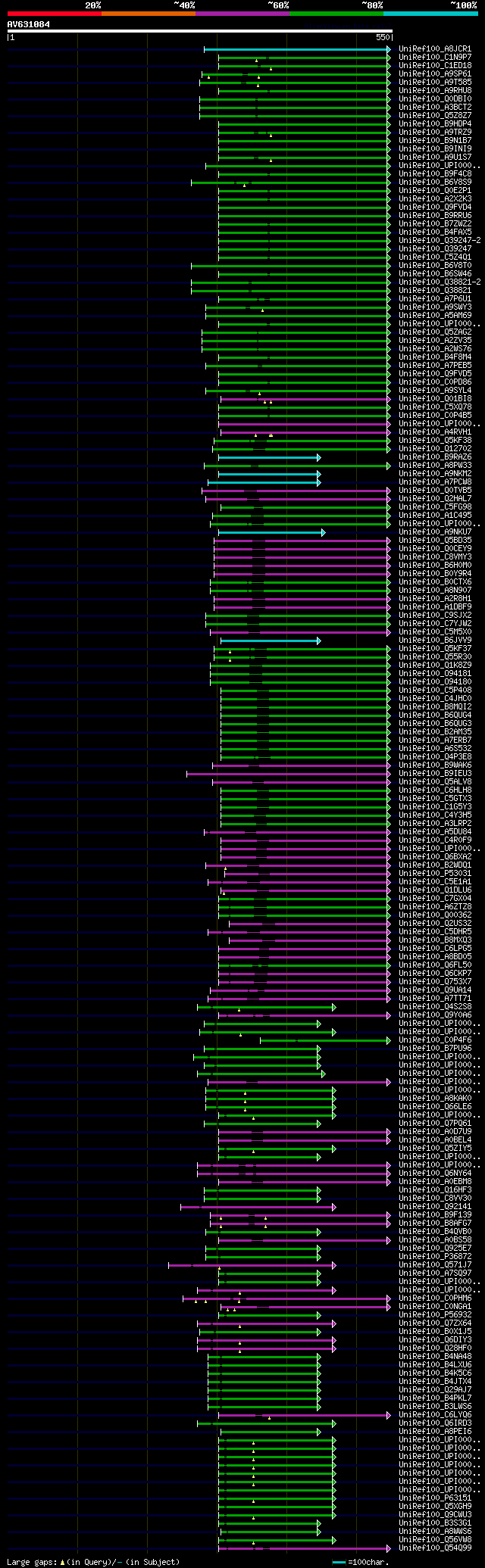Viewport: 485px width, 1568px height.
Task: Select label UniRef100_Q12702
Action: (435, 449)
